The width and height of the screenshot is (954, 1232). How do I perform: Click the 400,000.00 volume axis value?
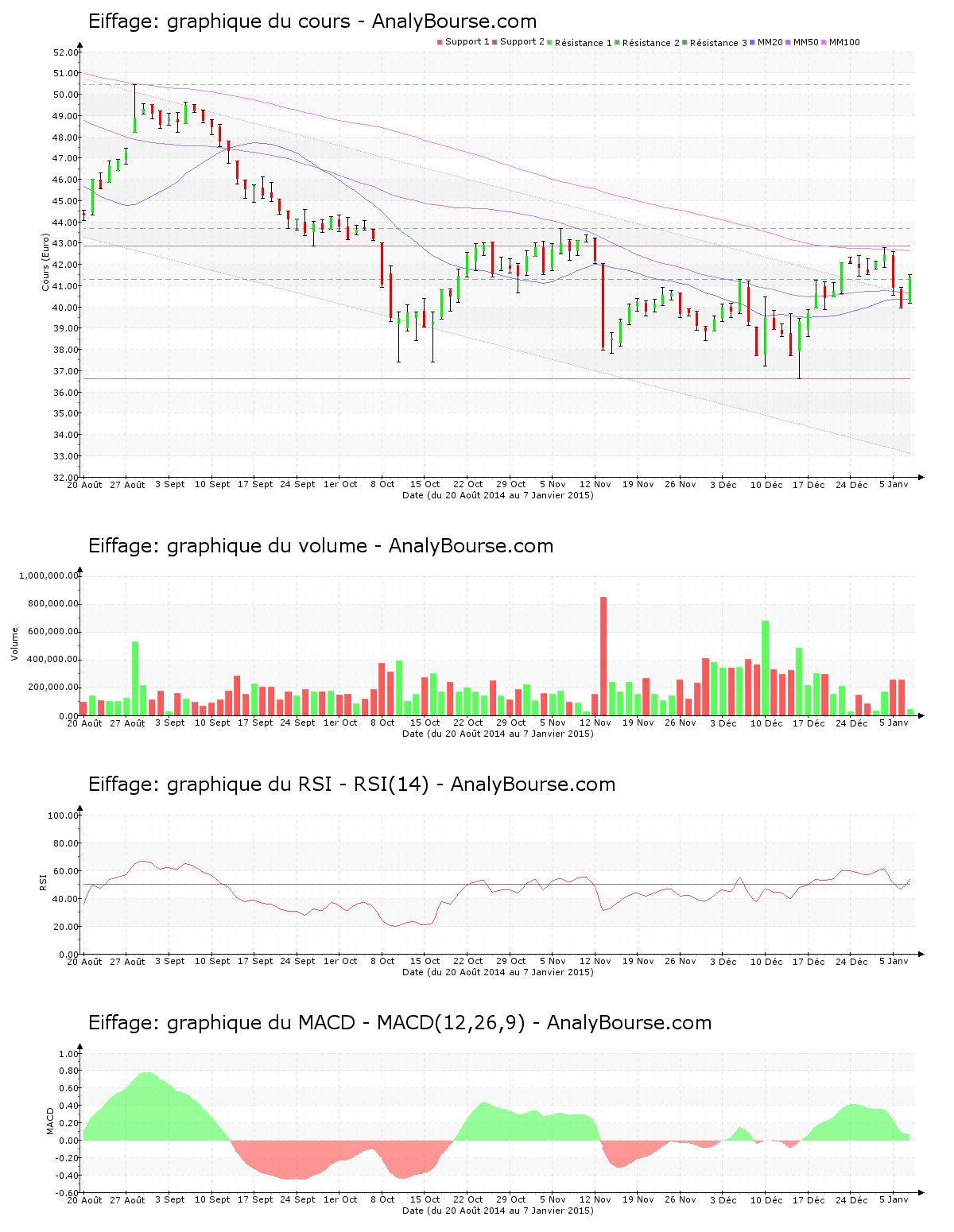(x=53, y=660)
